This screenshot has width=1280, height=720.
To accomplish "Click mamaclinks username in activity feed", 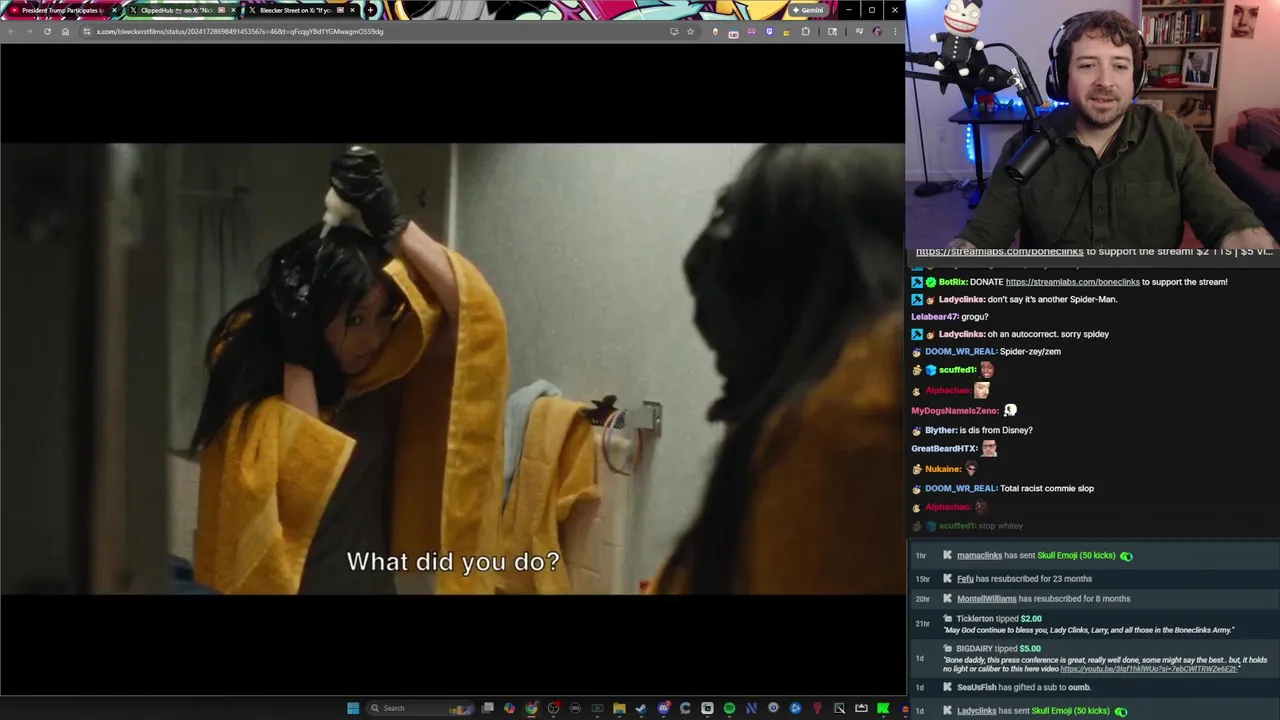I will pyautogui.click(x=979, y=555).
